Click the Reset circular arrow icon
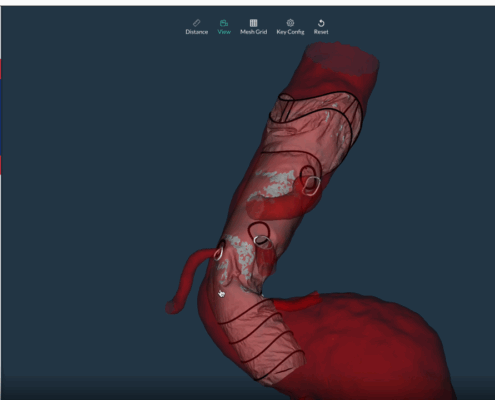Screen dimensions: 495x400 (x=321, y=23)
